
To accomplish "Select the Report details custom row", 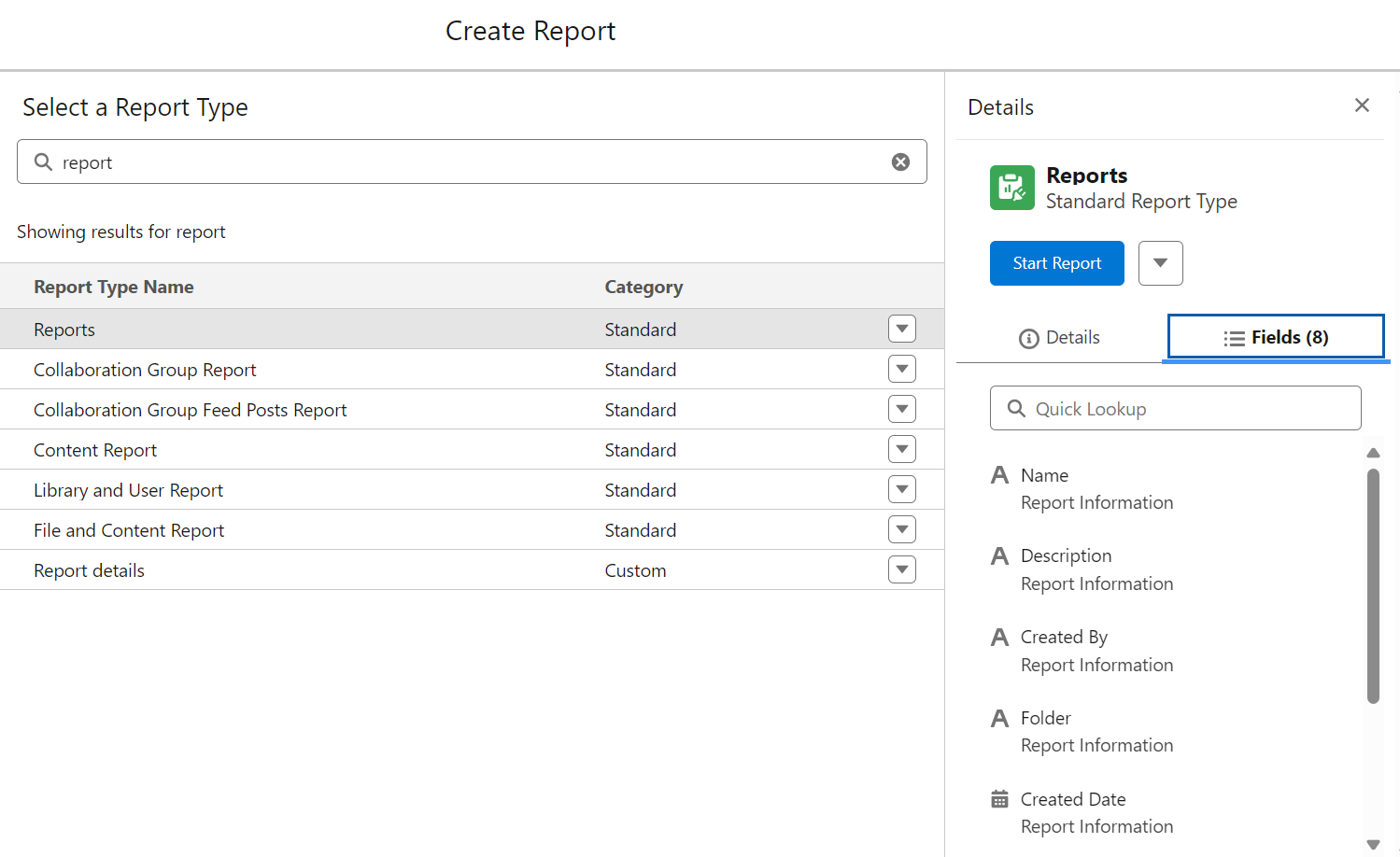I will (472, 569).
